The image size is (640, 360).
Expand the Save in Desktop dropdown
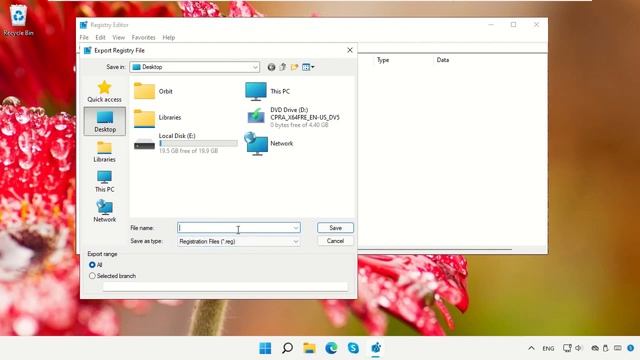point(255,67)
